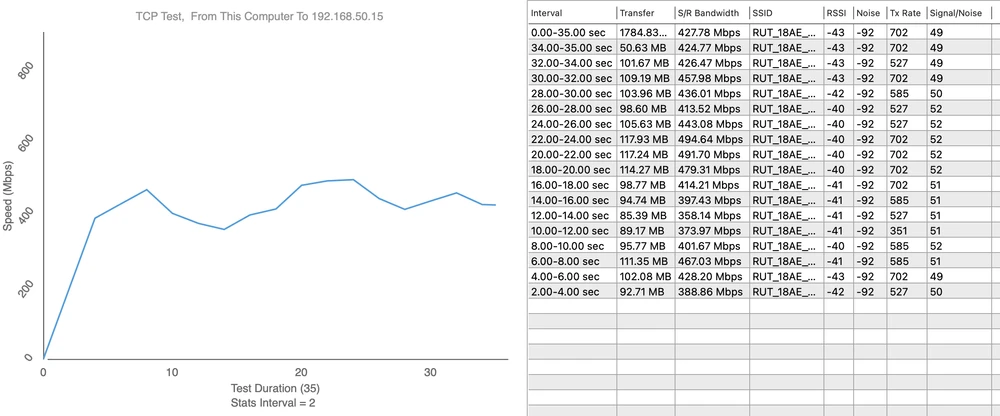Click the 2.00-4.00 sec row at bottom
1000x416 pixels.
click(571, 291)
